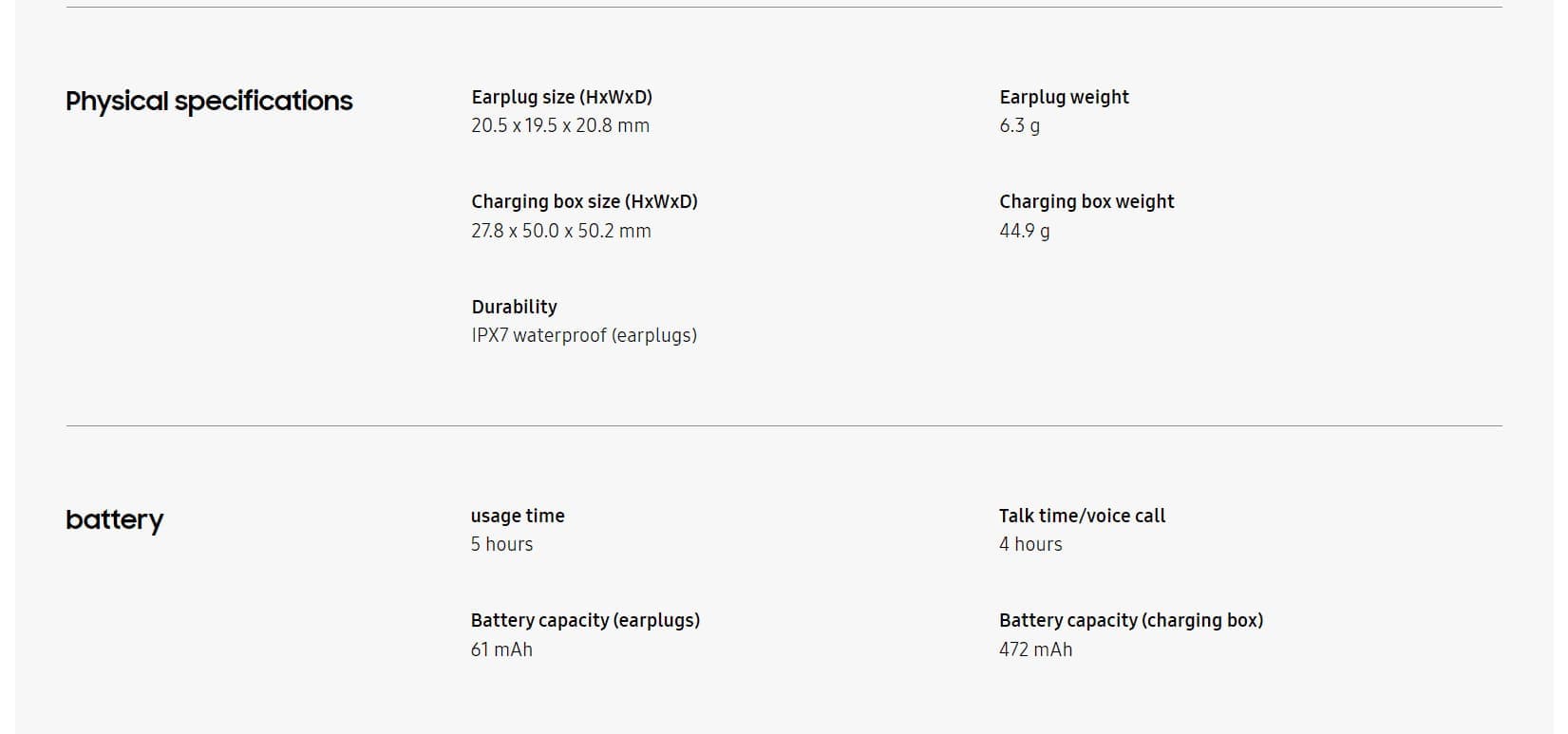Select the IPX7 waterproof (earplugs) text
This screenshot has height=734, width=1568.
click(584, 335)
